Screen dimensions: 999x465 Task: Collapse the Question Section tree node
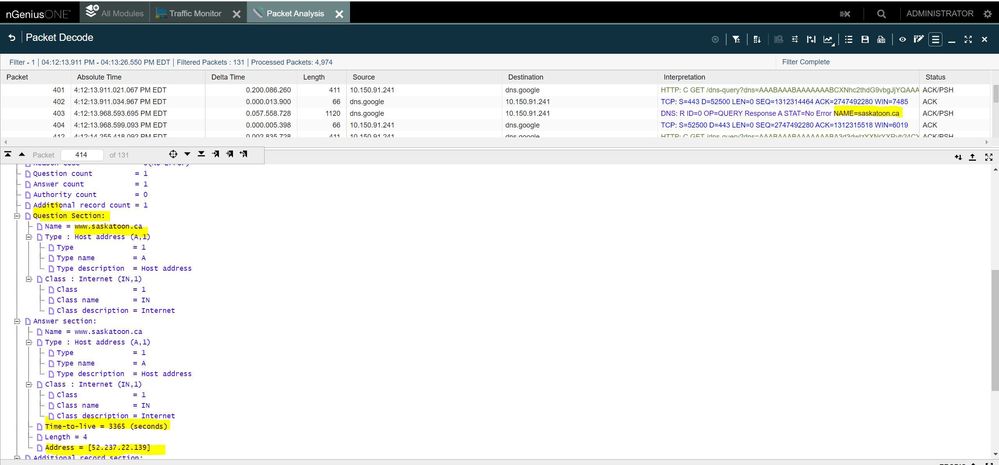pos(17,216)
